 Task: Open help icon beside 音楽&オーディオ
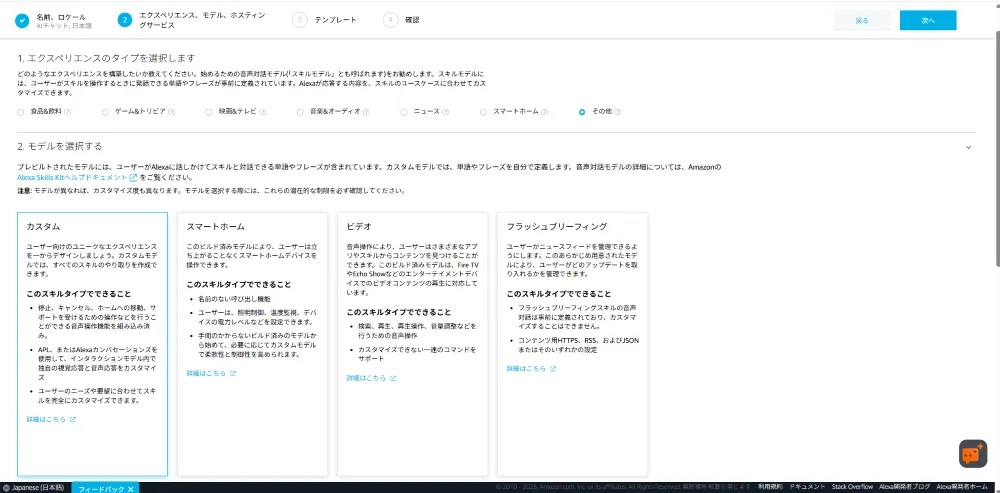click(367, 112)
